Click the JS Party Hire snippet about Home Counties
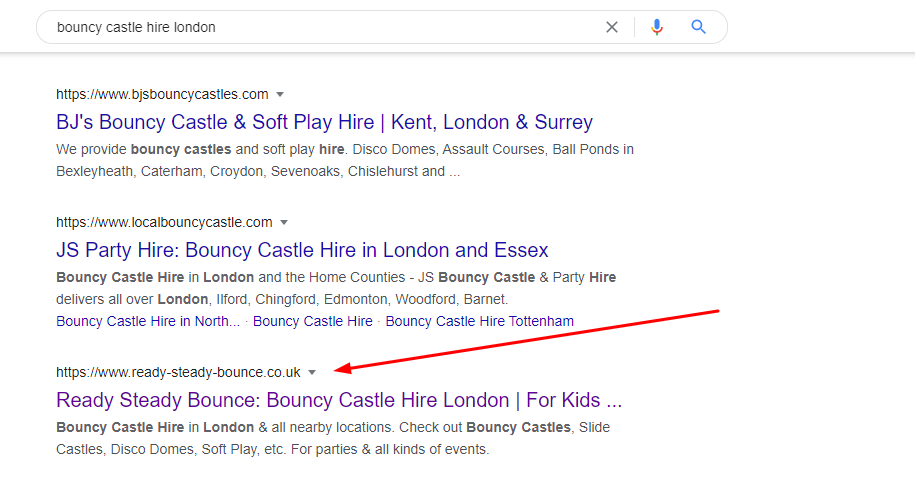The image size is (915, 486). (x=336, y=288)
